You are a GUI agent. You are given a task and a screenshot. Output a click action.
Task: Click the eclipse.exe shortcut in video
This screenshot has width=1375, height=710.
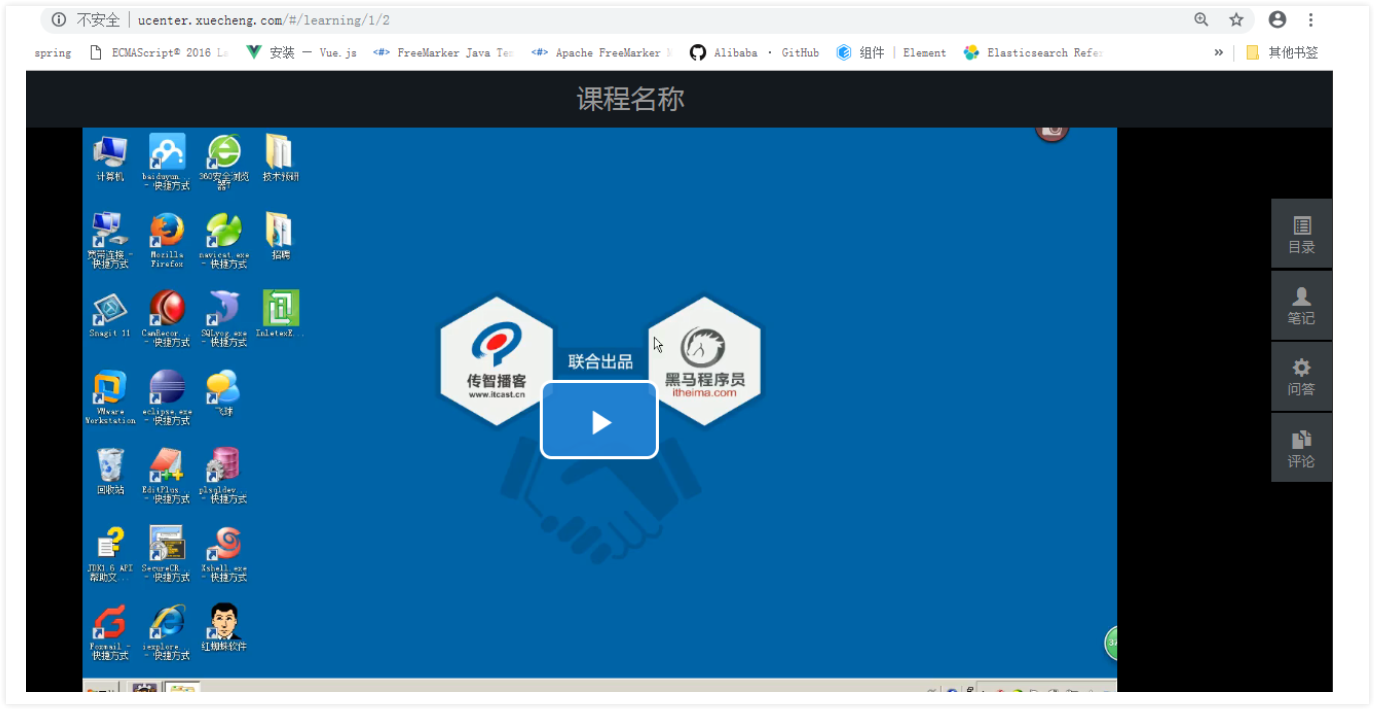coord(166,397)
